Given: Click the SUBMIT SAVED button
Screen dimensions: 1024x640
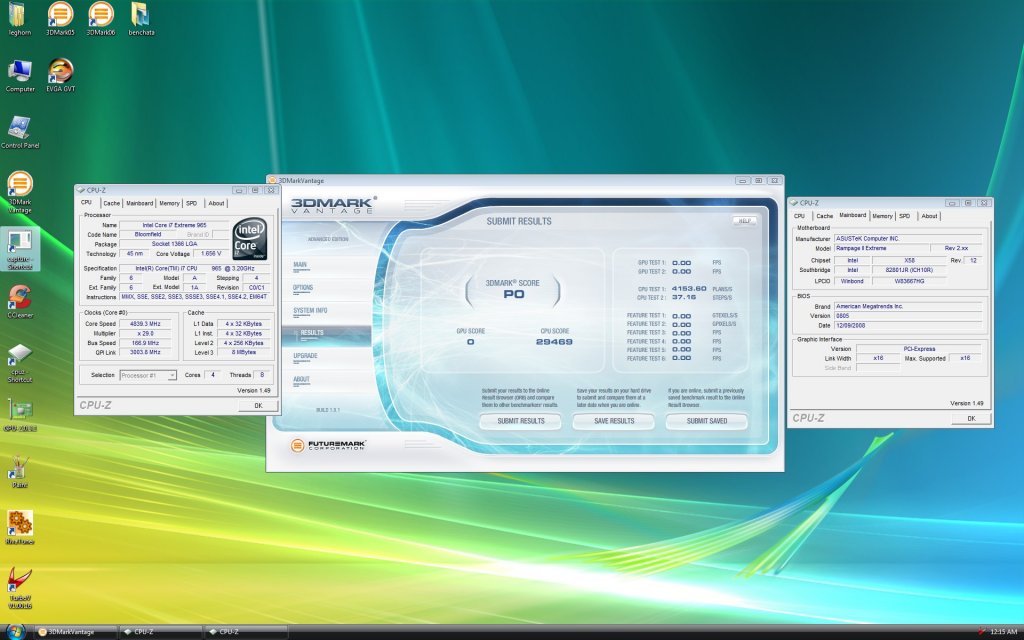Looking at the screenshot, I should (x=707, y=421).
